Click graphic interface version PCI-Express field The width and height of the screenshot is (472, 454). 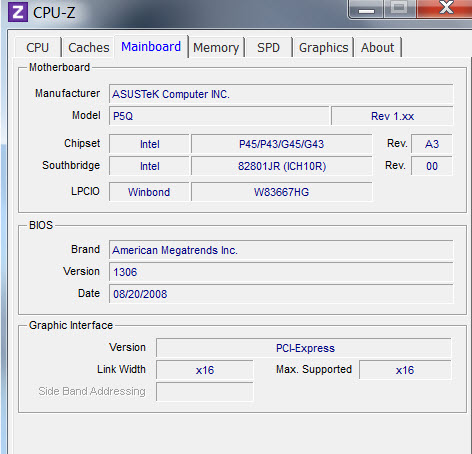point(304,348)
